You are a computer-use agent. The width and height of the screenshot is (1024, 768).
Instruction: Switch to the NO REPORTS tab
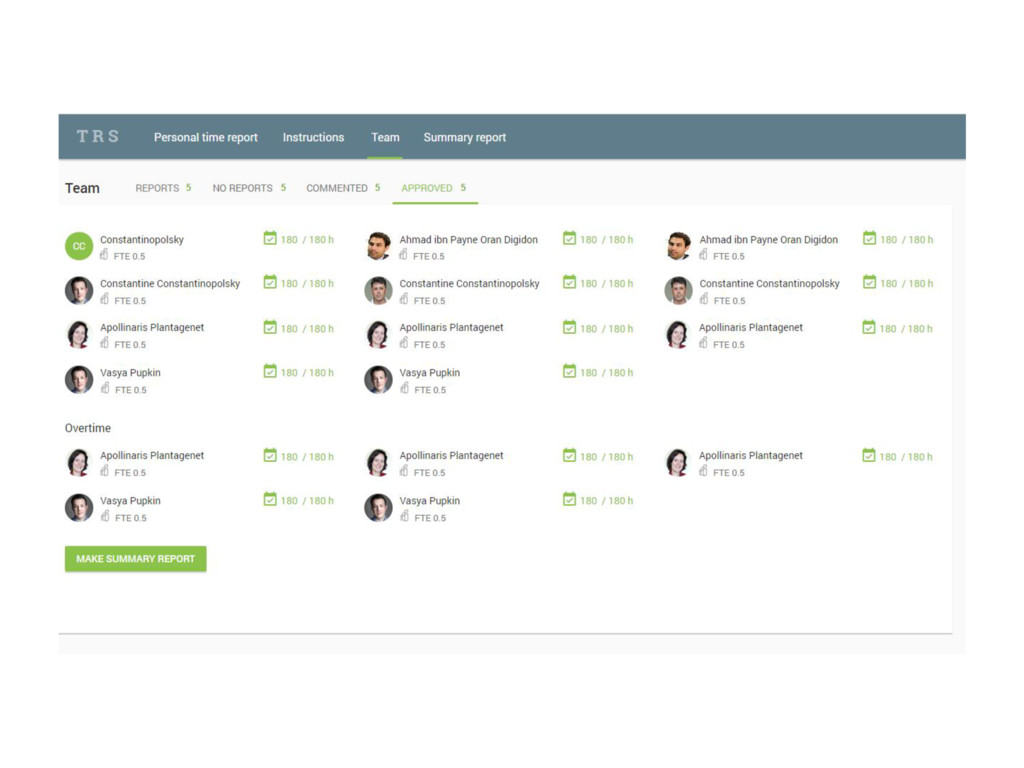point(249,188)
